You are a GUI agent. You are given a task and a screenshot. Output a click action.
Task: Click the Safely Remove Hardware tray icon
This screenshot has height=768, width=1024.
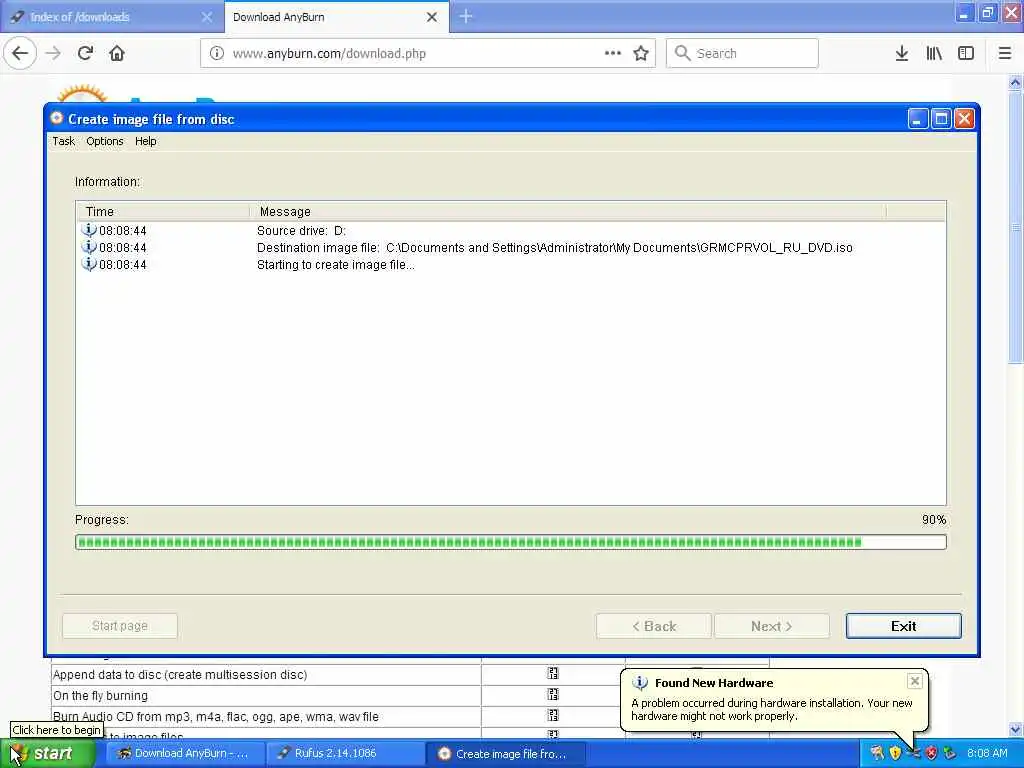950,753
